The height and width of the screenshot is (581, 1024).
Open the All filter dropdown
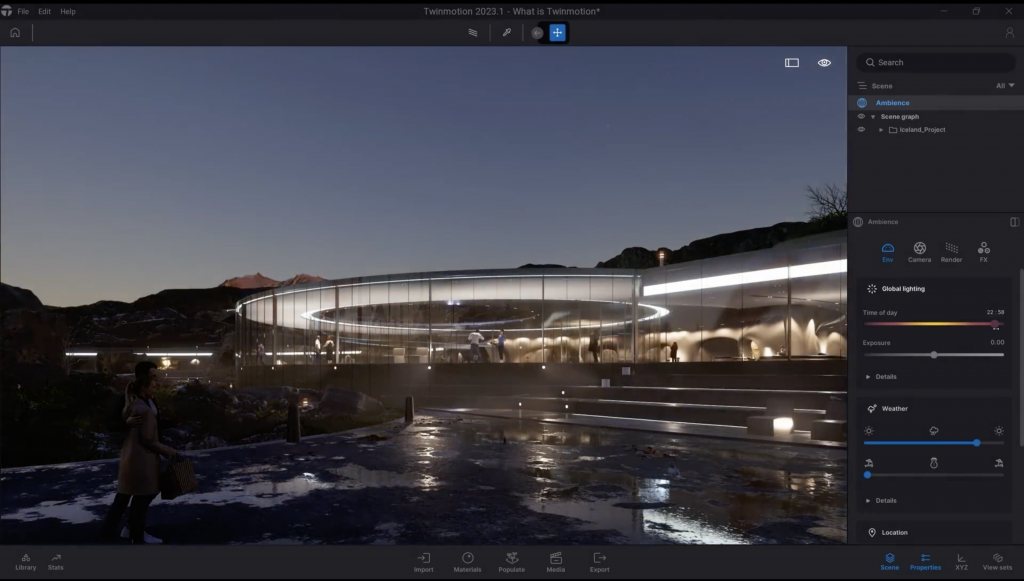pyautogui.click(x=1004, y=86)
